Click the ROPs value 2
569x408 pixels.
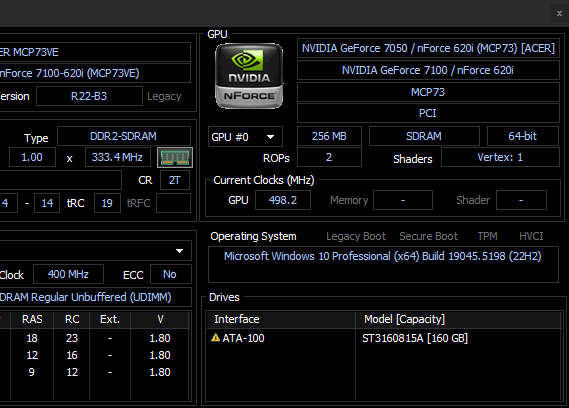(329, 157)
